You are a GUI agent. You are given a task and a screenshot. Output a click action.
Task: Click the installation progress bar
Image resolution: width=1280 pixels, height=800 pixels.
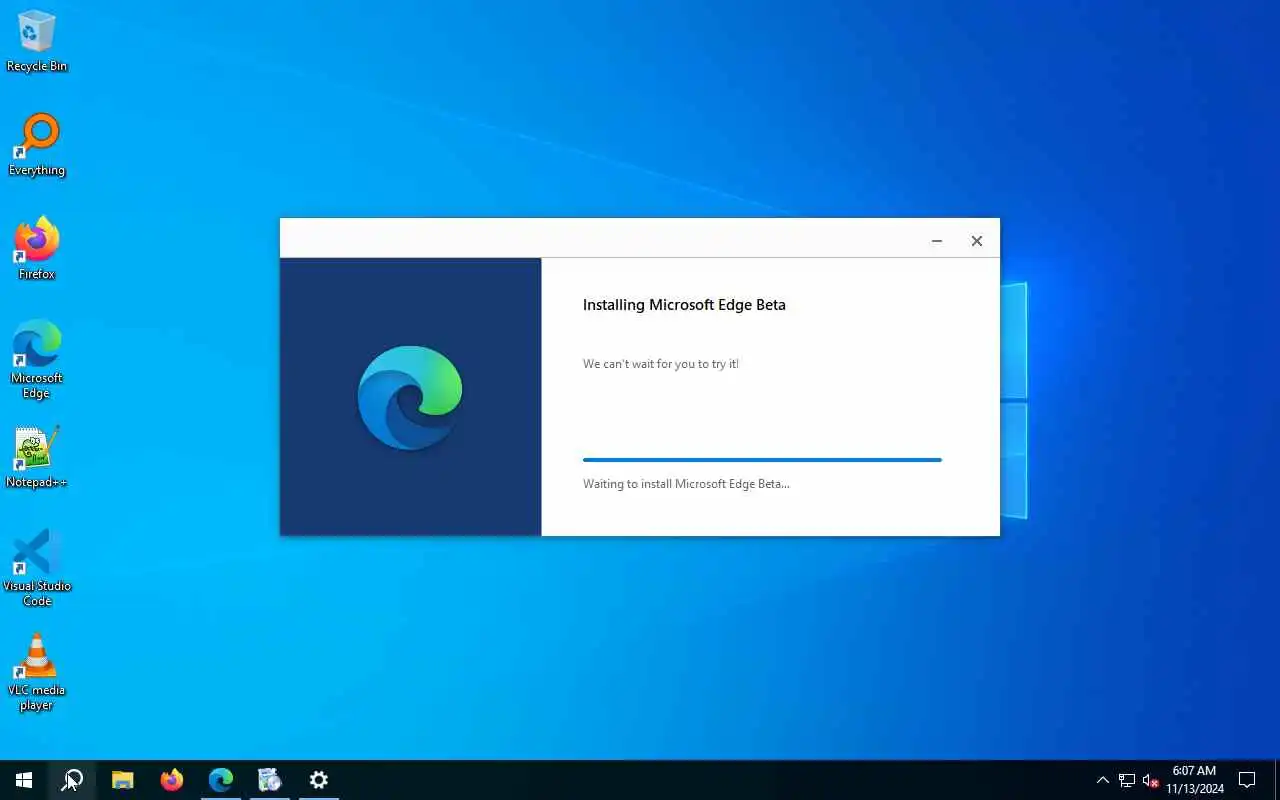coord(762,460)
